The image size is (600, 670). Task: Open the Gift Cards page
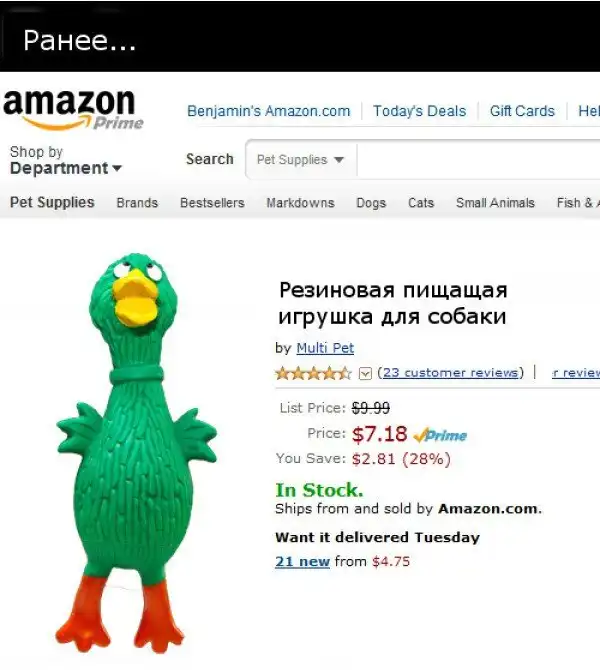coord(522,111)
